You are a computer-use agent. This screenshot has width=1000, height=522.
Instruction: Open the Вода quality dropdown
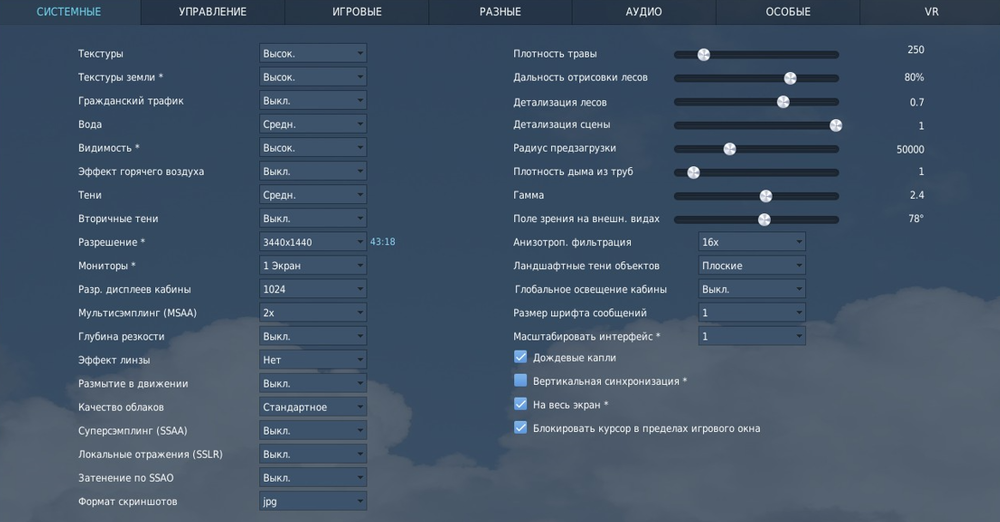[312, 124]
